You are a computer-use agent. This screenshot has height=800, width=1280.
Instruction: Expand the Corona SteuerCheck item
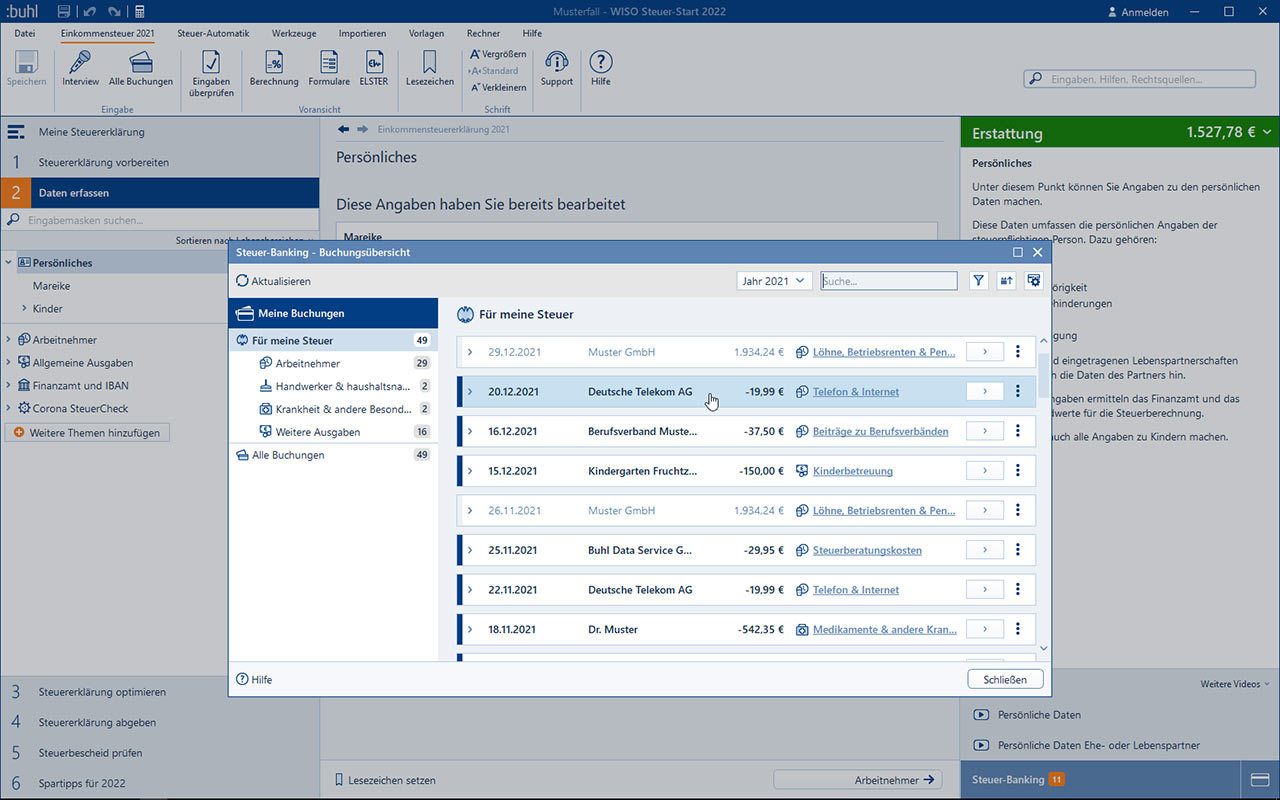[8, 408]
